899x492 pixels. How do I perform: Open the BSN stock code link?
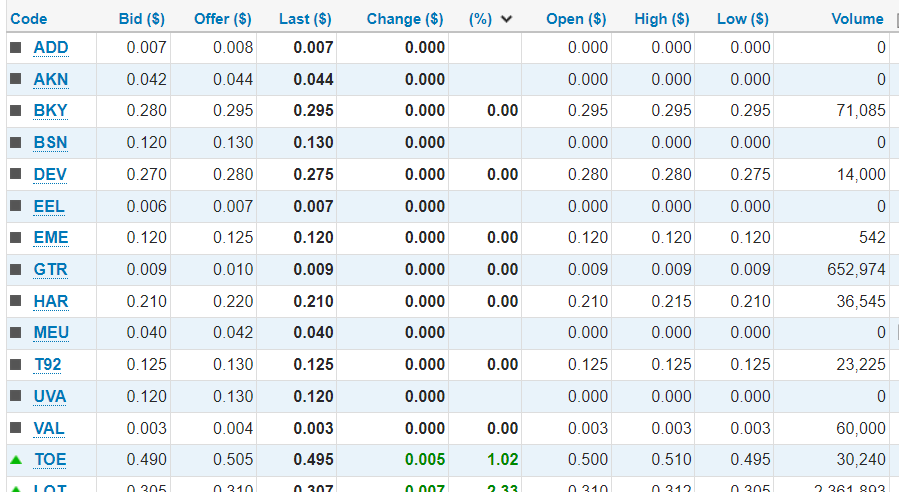click(50, 143)
